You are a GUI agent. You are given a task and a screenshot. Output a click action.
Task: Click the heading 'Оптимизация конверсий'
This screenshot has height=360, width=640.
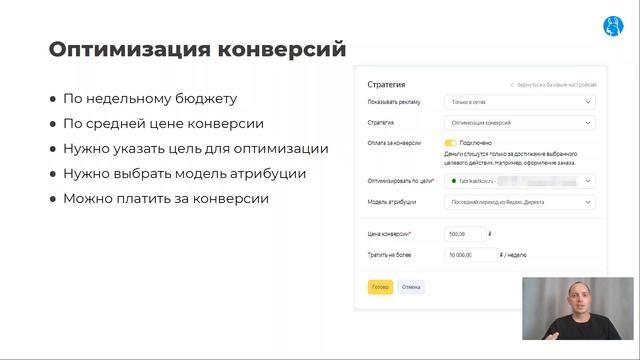pyautogui.click(x=197, y=49)
